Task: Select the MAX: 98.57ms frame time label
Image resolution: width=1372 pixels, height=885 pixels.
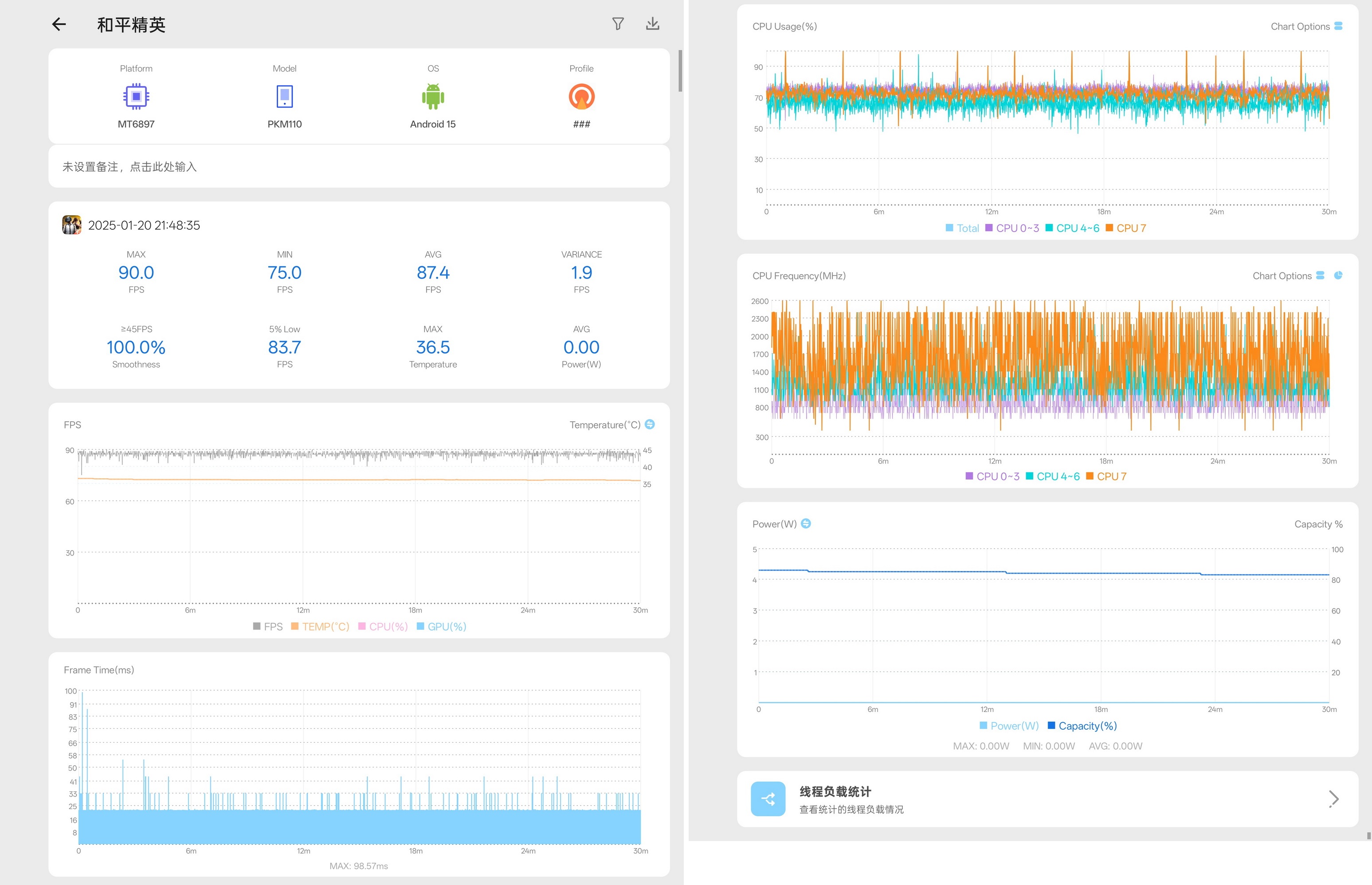Action: pos(358,865)
